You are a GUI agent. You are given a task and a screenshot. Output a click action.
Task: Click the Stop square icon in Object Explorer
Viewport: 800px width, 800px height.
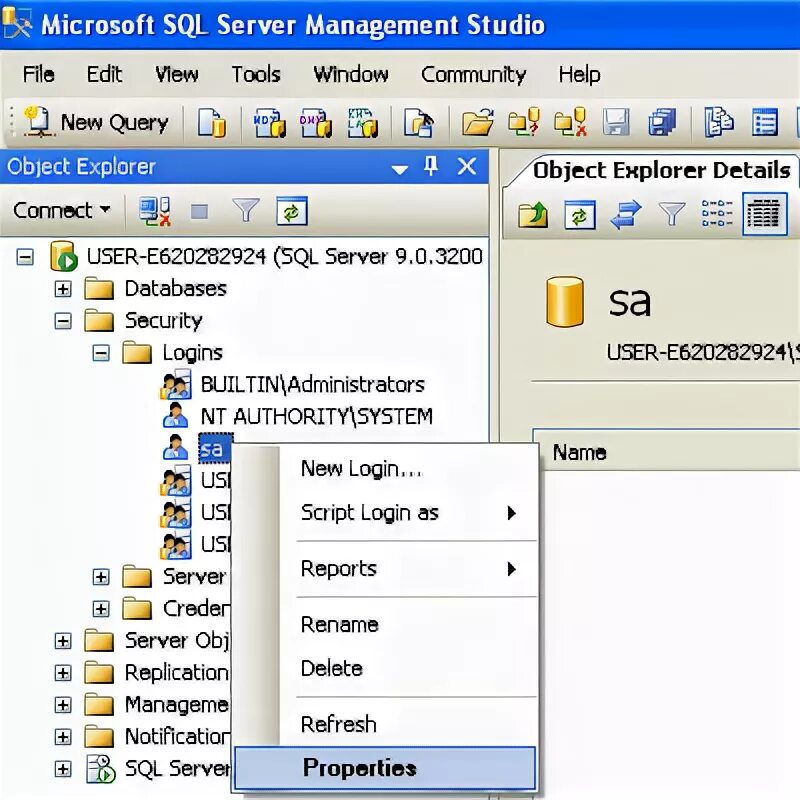coord(199,211)
